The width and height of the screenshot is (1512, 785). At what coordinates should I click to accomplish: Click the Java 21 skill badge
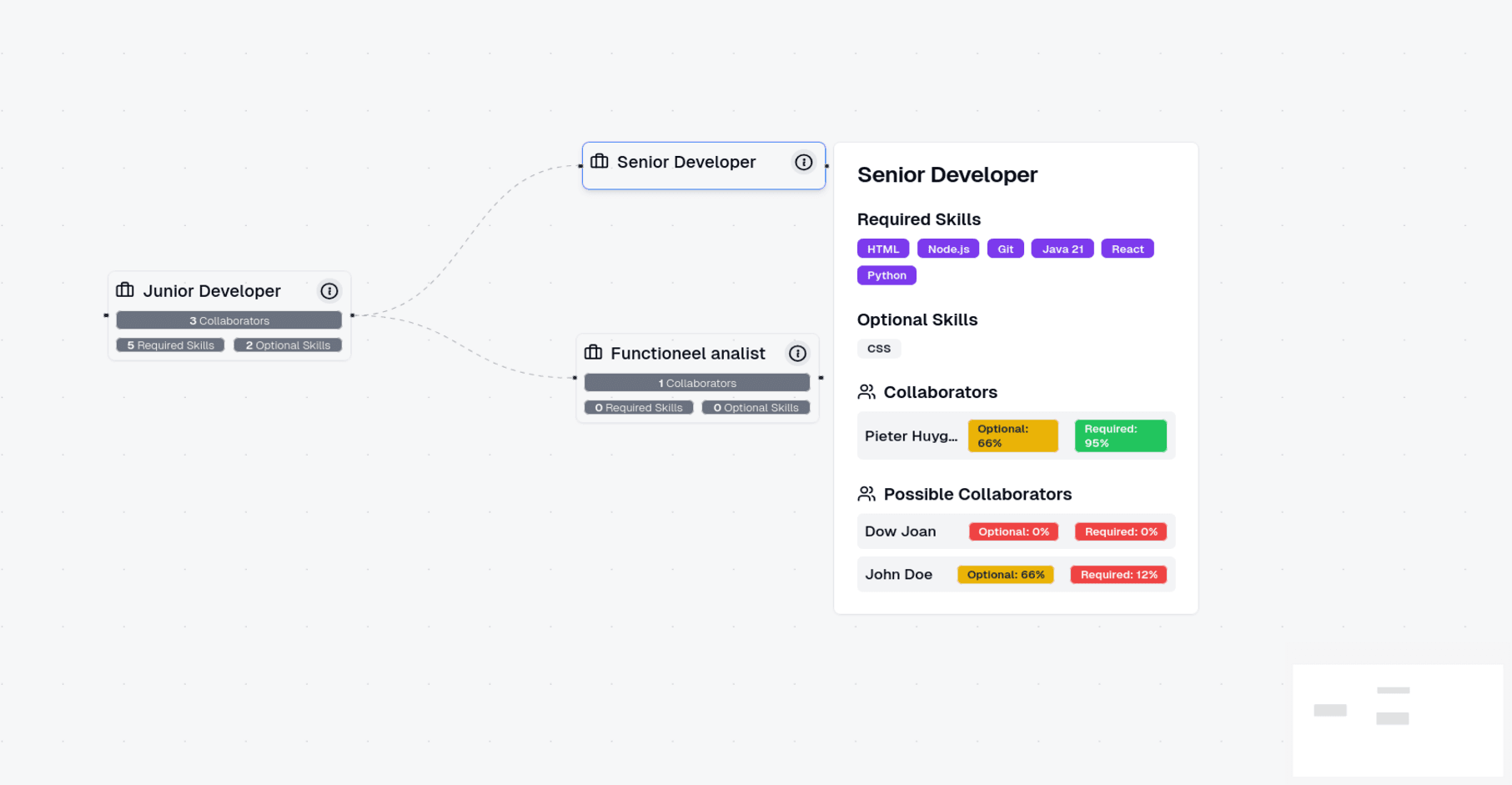point(1062,249)
